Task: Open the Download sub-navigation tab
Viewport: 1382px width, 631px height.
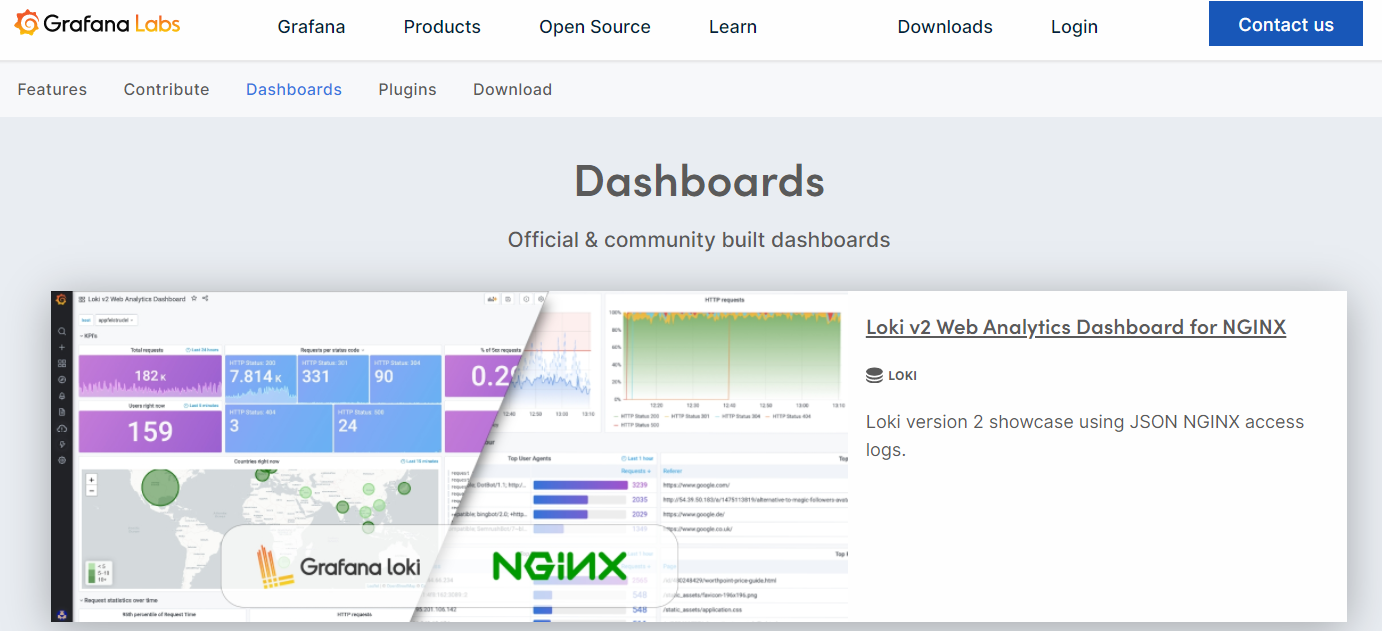Action: point(512,89)
